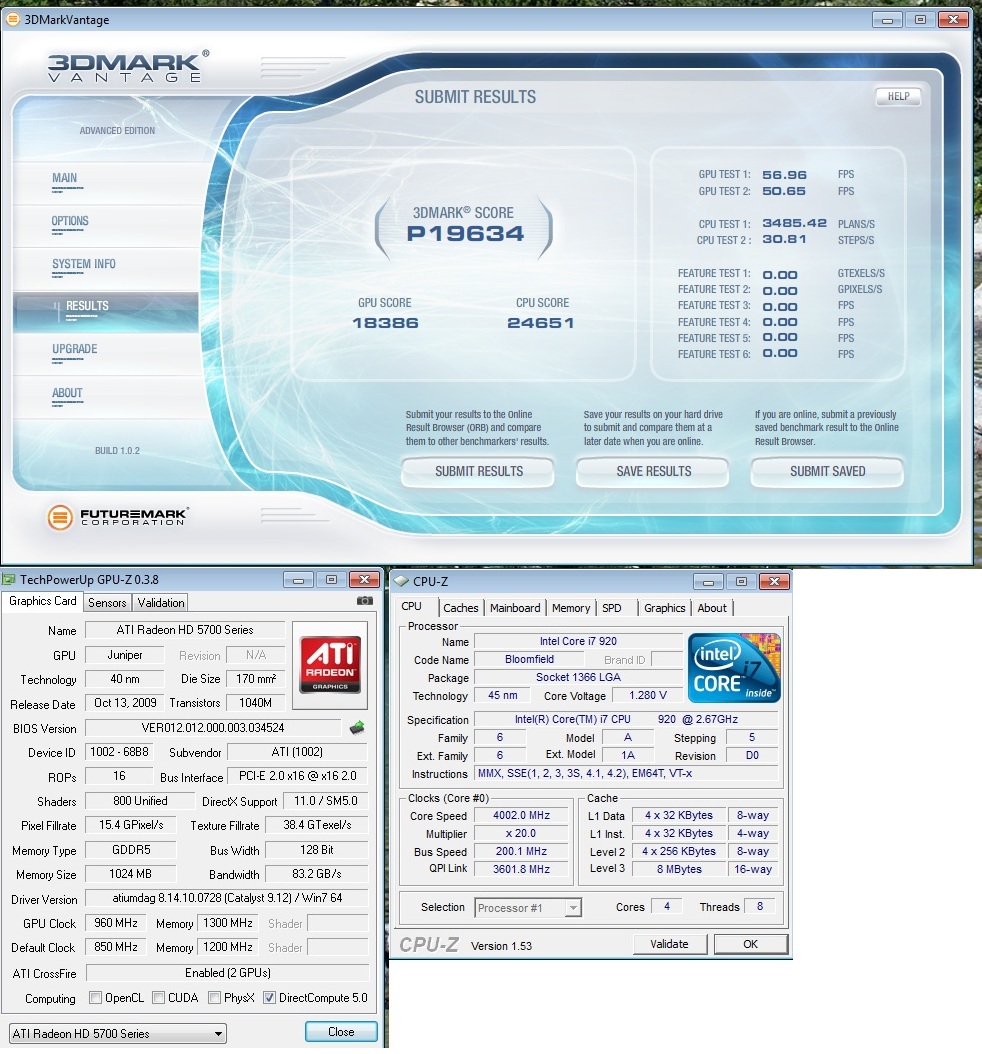Screen dimensions: 982x1054
Task: Click the Bandwidth 83.2 GB/s field
Action: click(x=317, y=874)
